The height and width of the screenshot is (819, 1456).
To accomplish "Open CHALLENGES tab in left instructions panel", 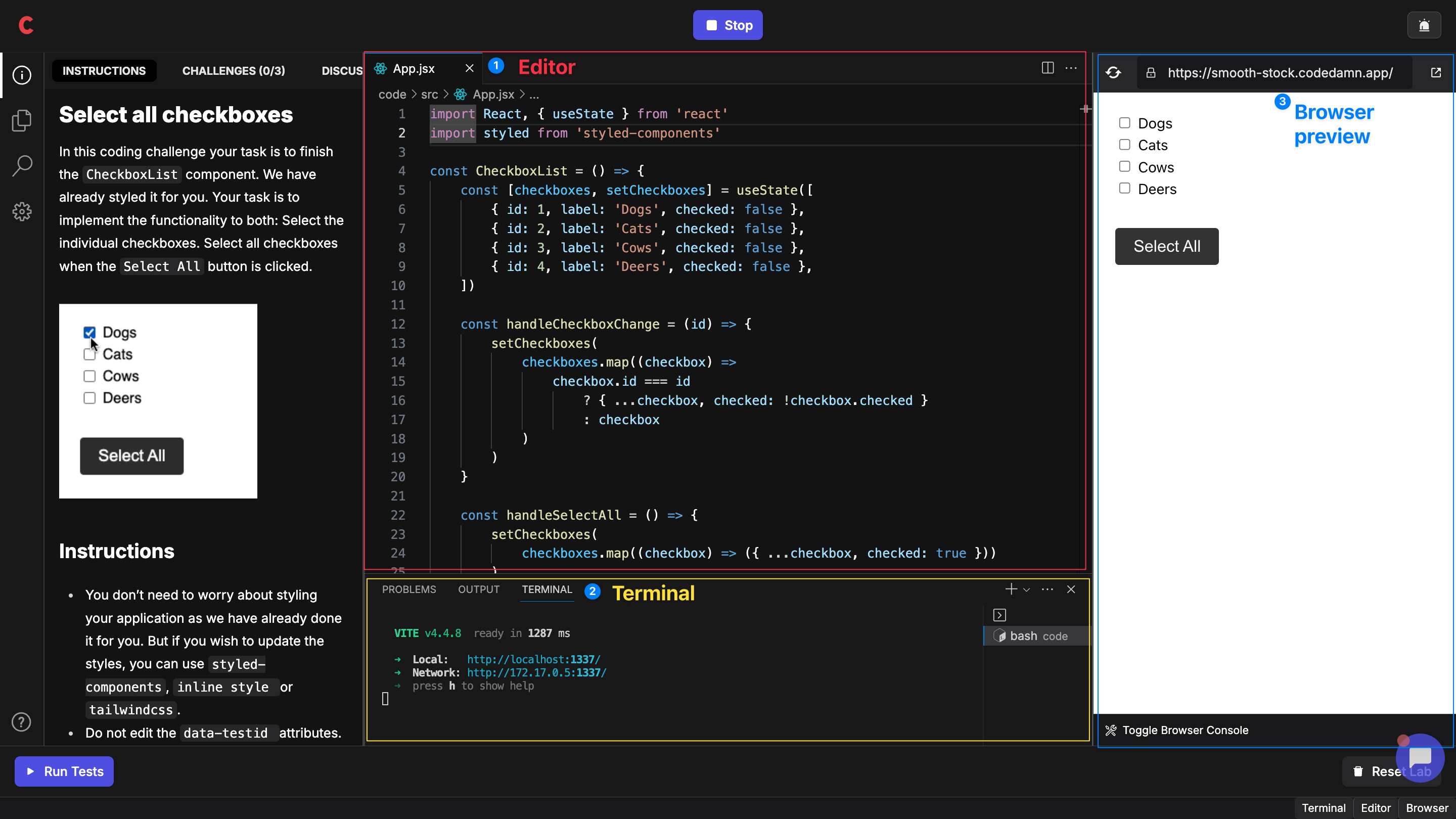I will 234,70.
